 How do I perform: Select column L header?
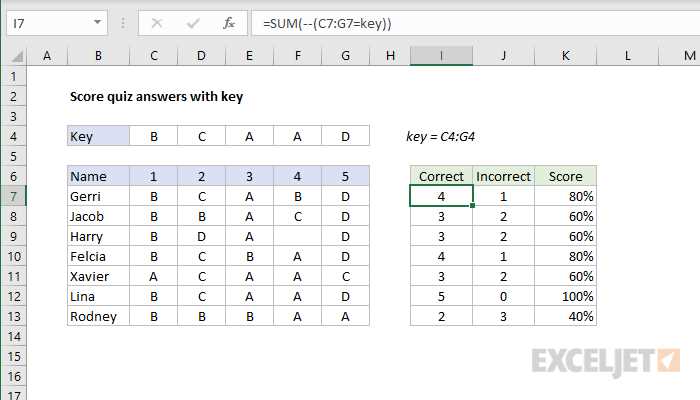pos(627,56)
